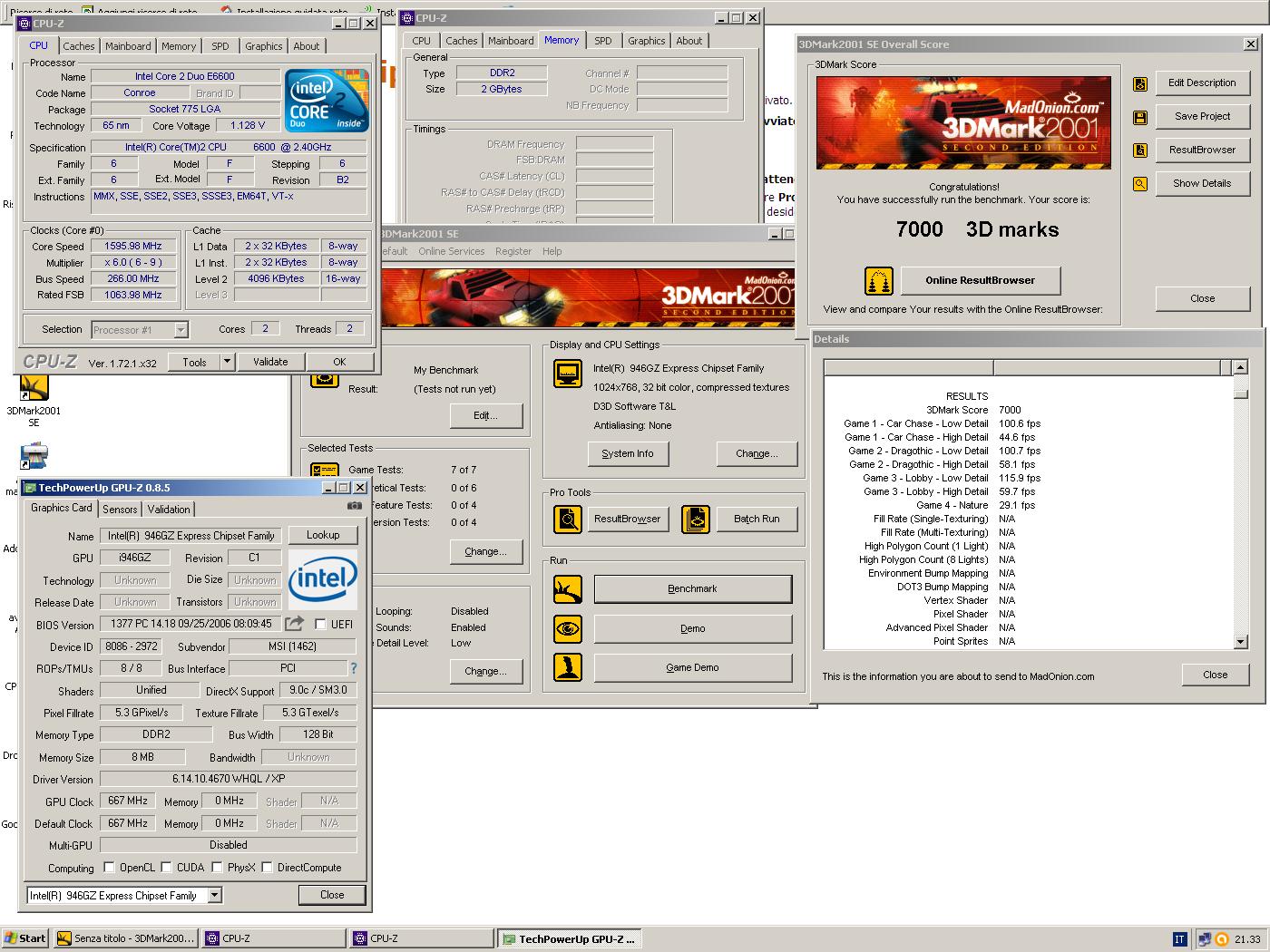The image size is (1270, 952).
Task: Click down arrow of Details scrollbar
Action: pyautogui.click(x=1241, y=642)
